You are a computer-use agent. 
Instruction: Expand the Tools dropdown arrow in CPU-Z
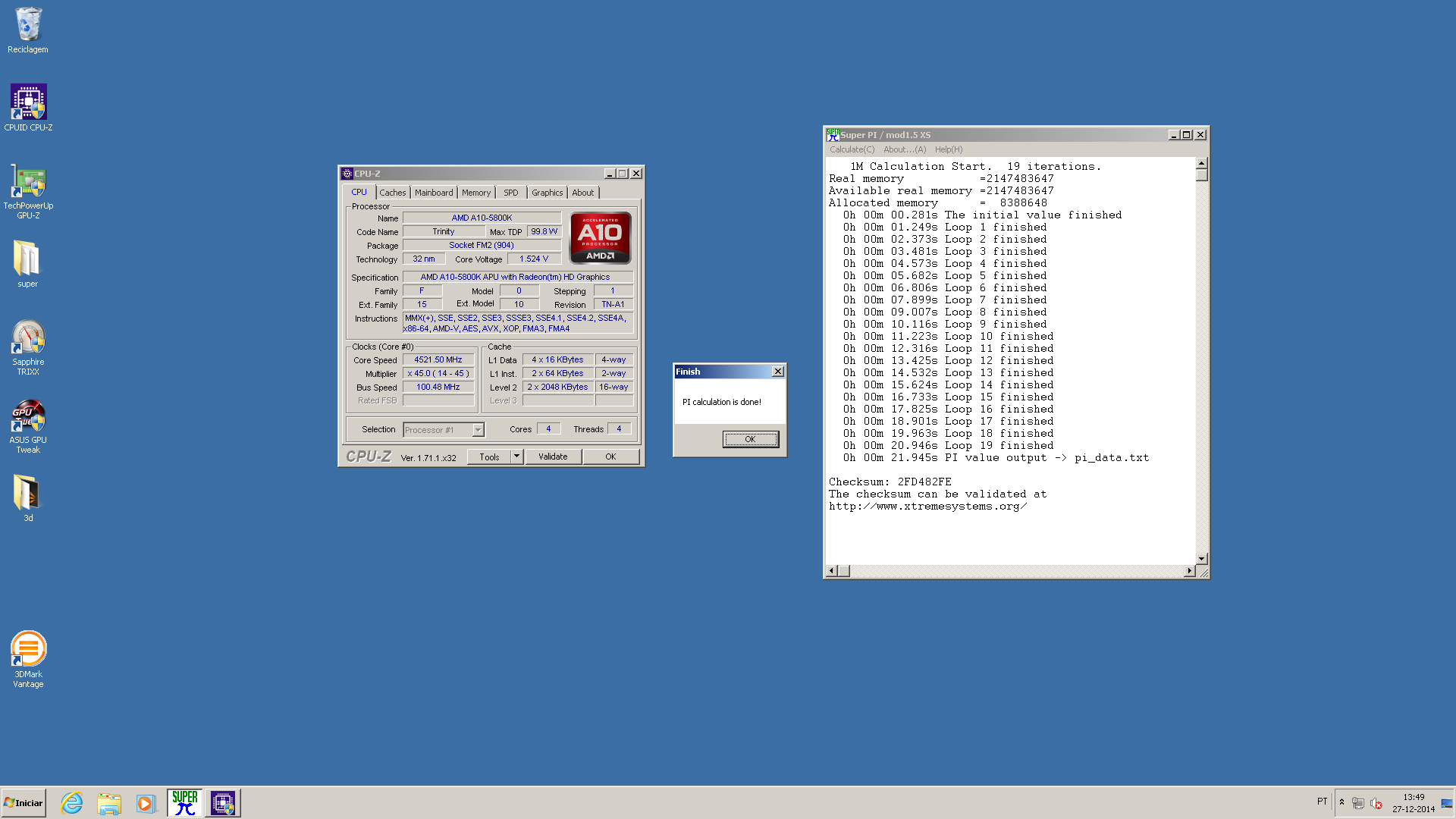click(517, 457)
